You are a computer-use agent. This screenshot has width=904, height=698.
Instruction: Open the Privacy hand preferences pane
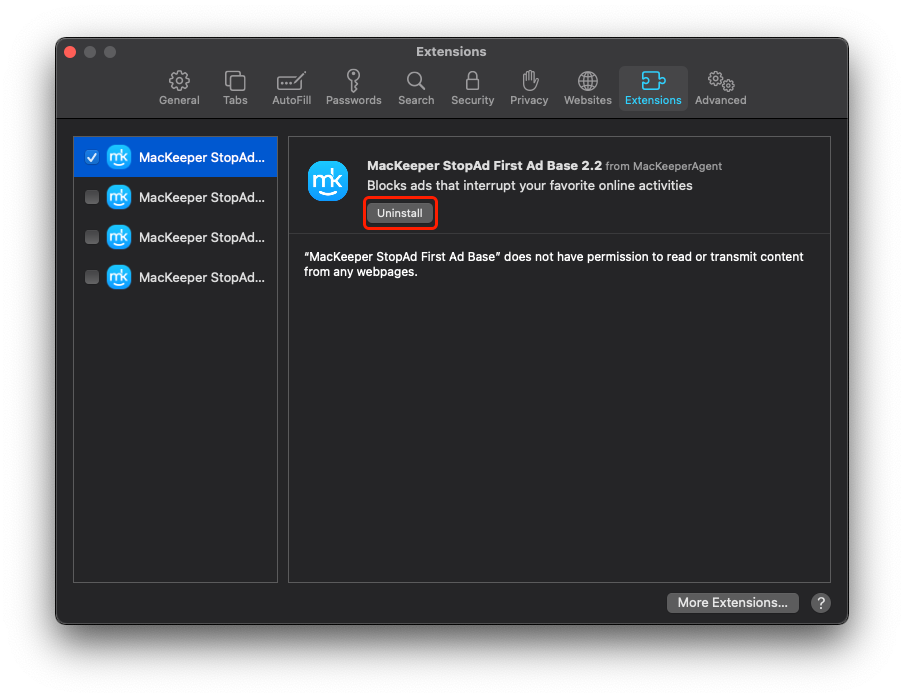[529, 88]
